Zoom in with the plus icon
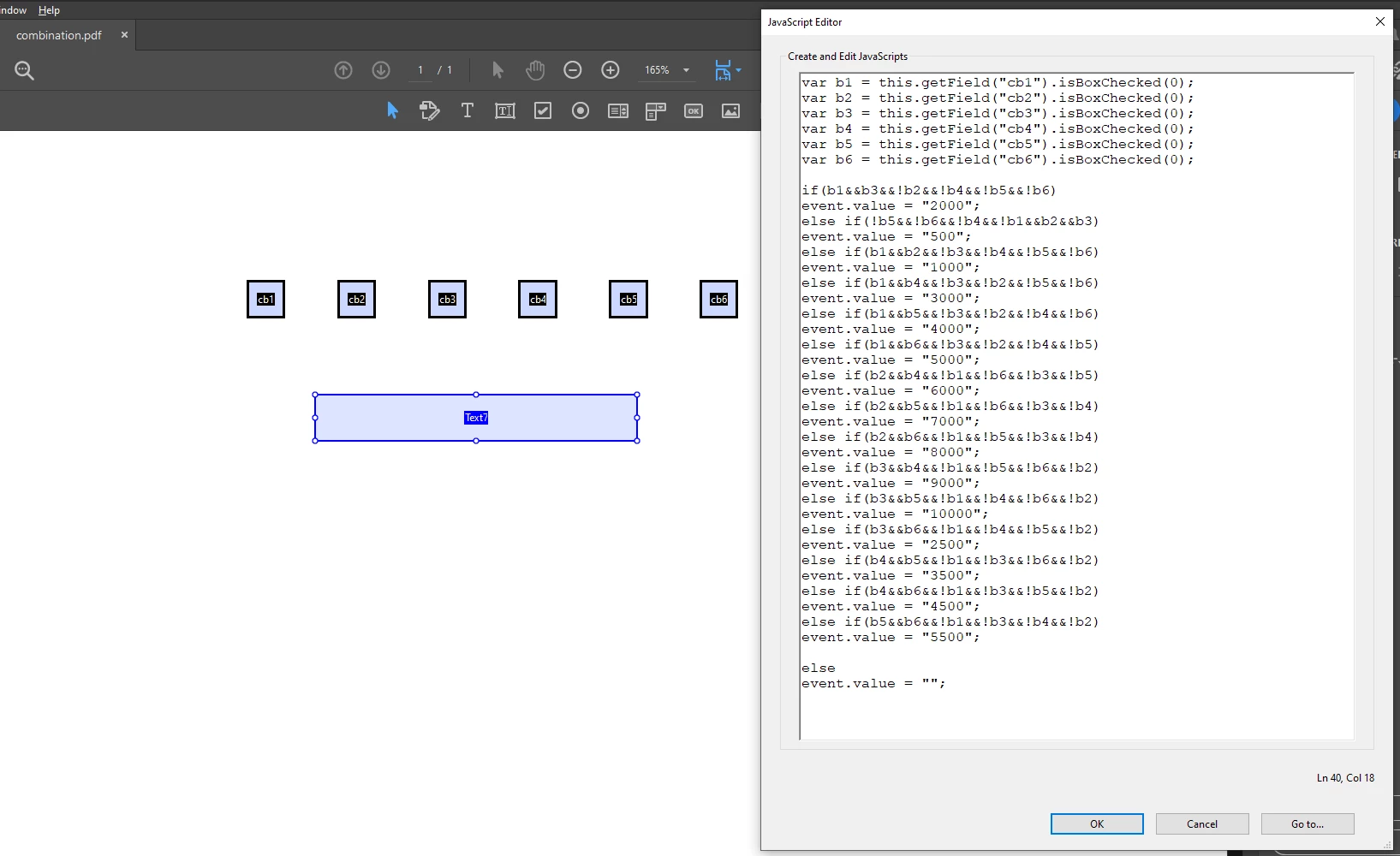 pos(611,70)
